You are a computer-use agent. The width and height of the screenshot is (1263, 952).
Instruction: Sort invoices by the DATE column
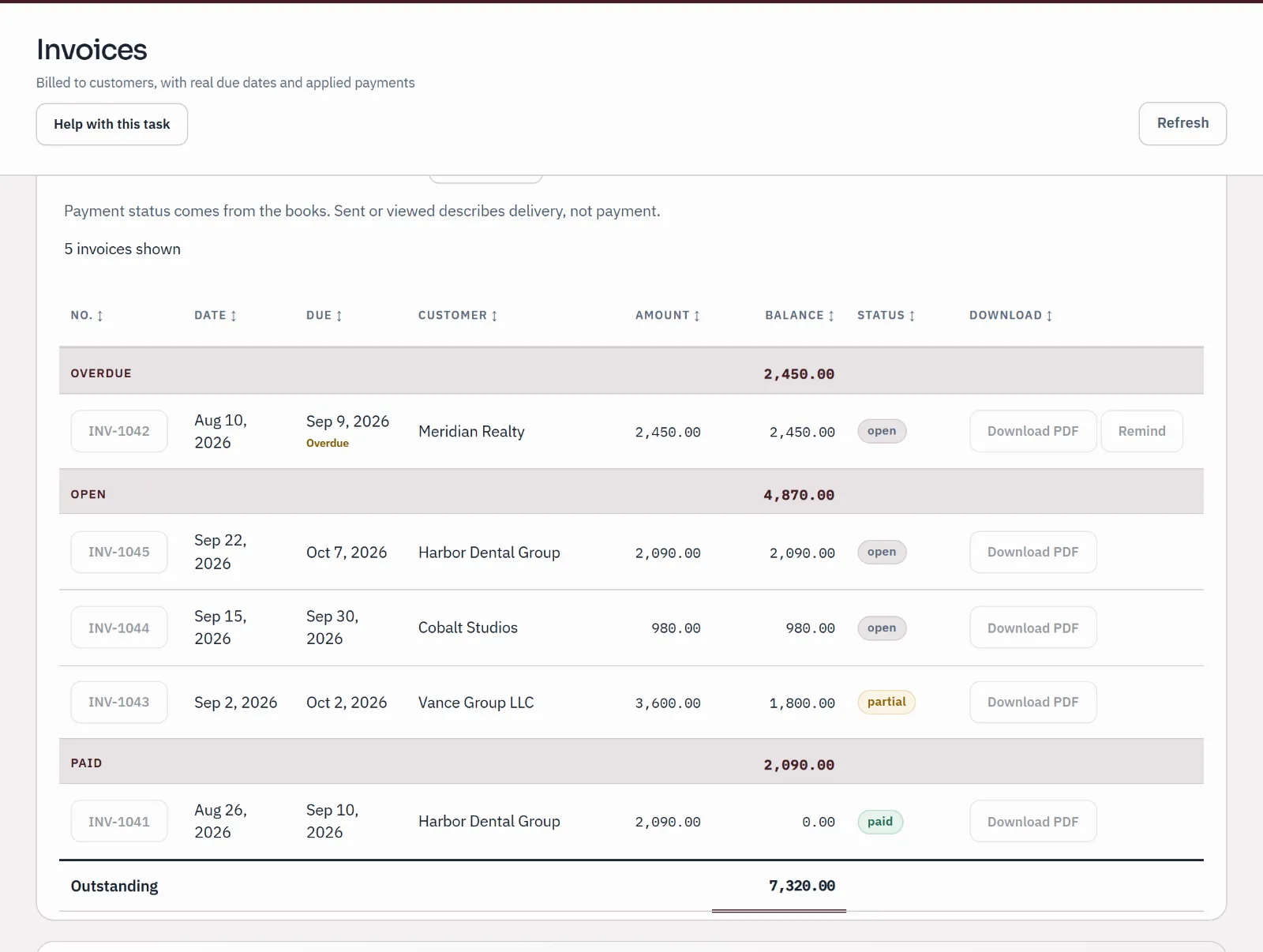215,315
